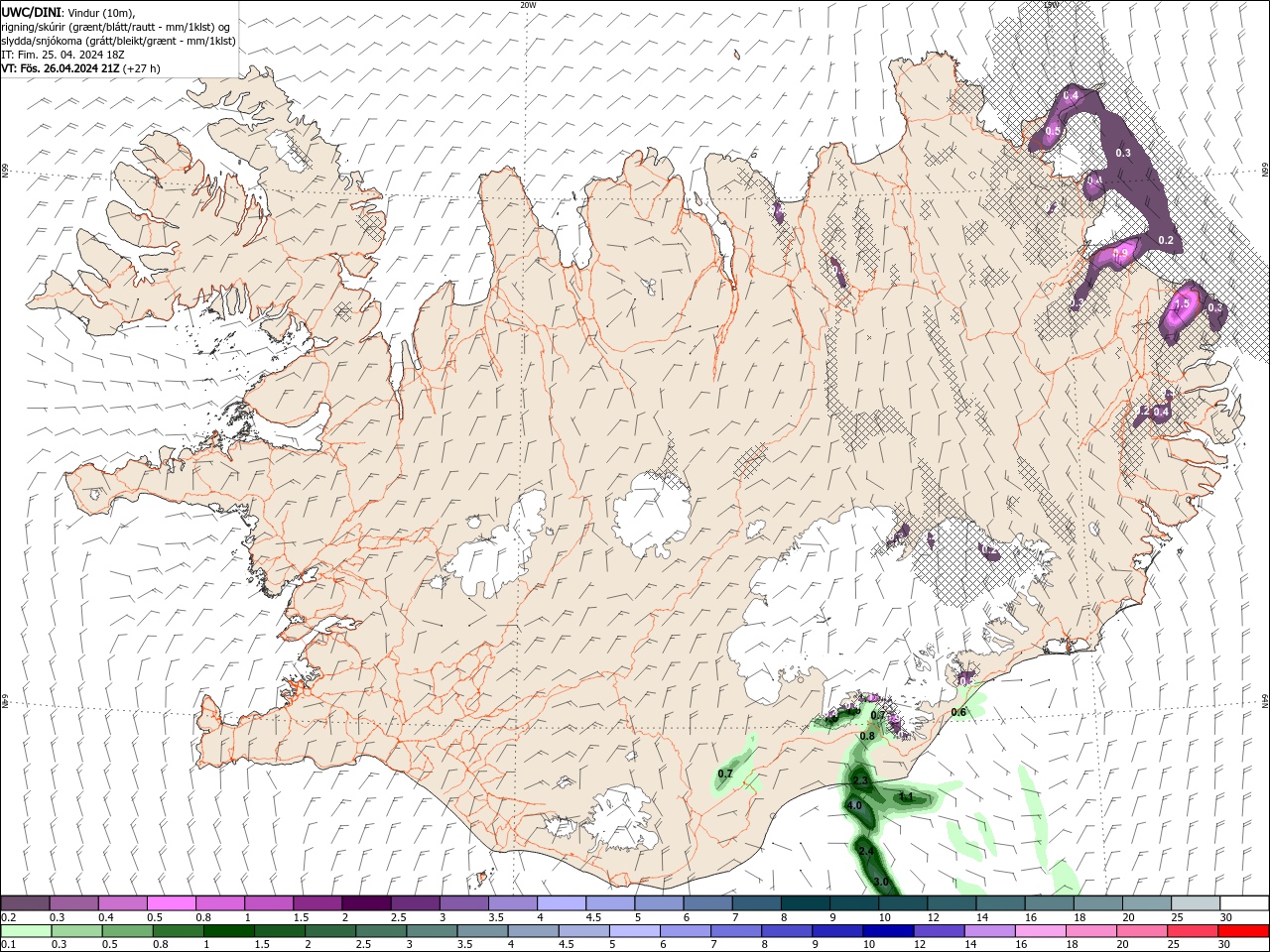Click the pale green rain swatch between 0.1 and 0.3
This screenshot has width=1270, height=952.
(26, 931)
